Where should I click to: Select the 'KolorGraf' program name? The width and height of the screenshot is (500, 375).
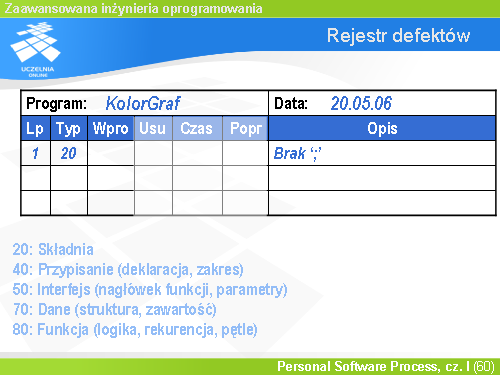[x=143, y=103]
